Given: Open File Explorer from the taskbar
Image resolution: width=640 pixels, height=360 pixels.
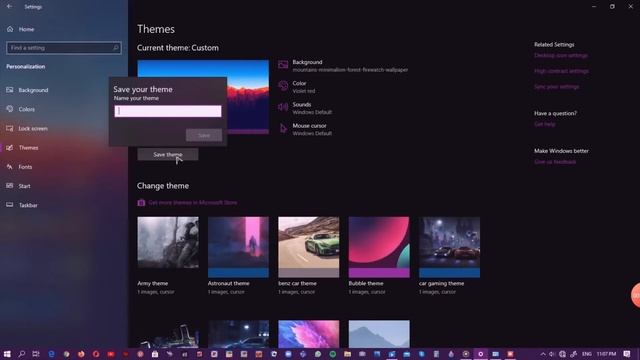Looking at the screenshot, I should point(347,354).
